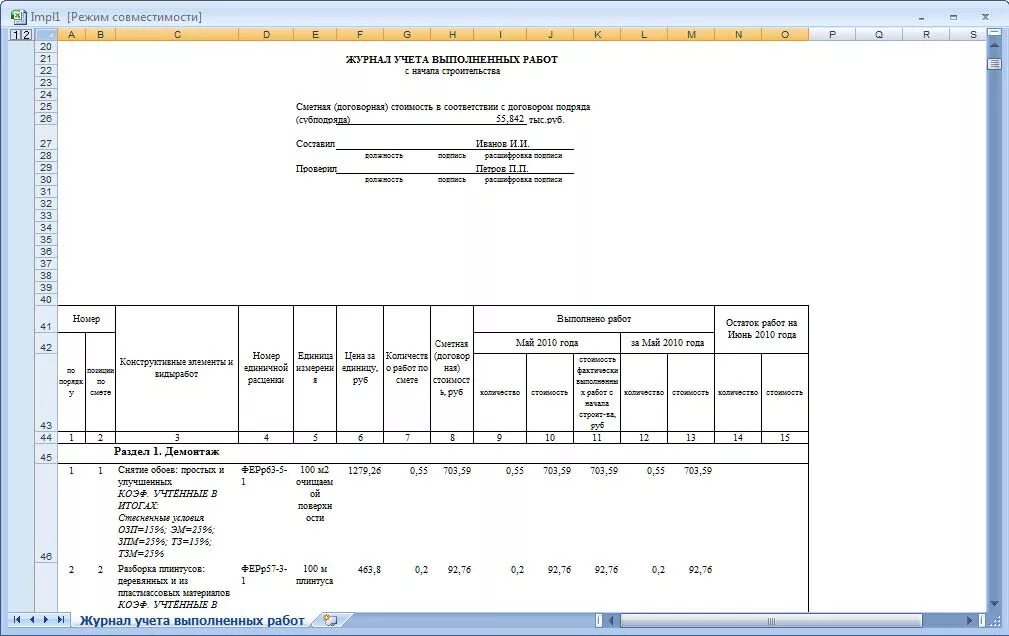Click the Цена за единицу, руб header
The height and width of the screenshot is (636, 1009).
pos(360,368)
